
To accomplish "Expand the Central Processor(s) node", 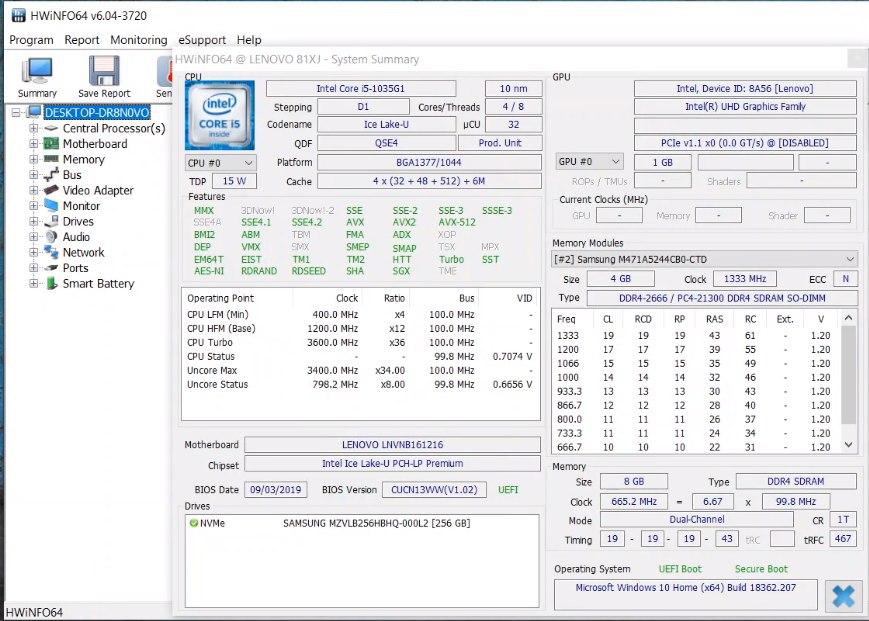I will (x=33, y=128).
